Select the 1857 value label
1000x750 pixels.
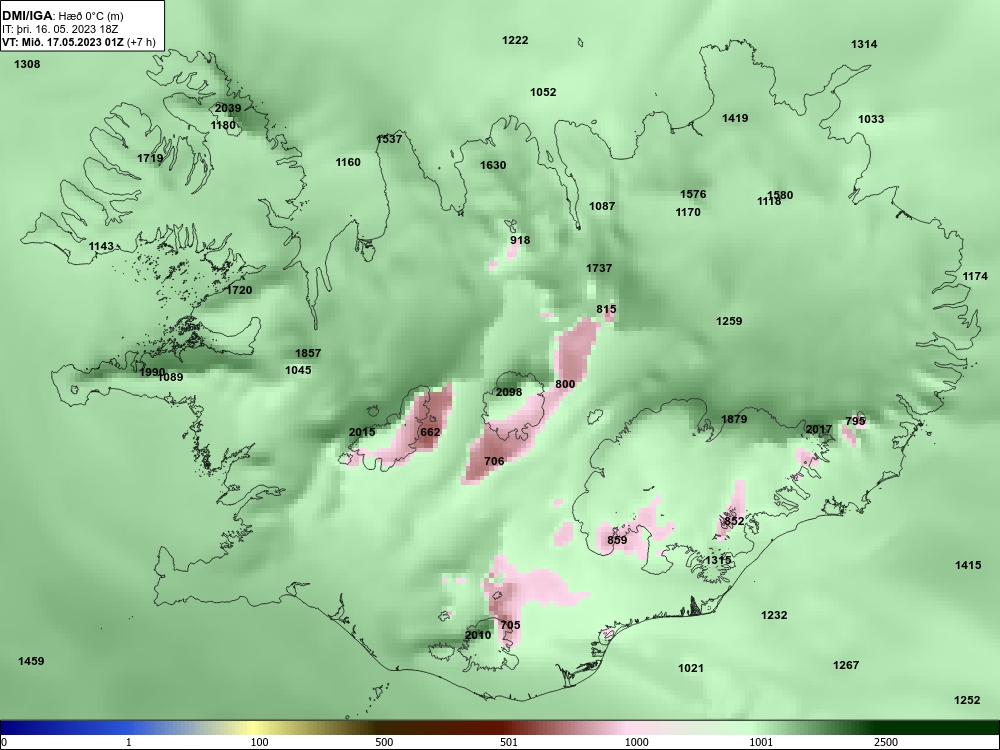pyautogui.click(x=307, y=353)
